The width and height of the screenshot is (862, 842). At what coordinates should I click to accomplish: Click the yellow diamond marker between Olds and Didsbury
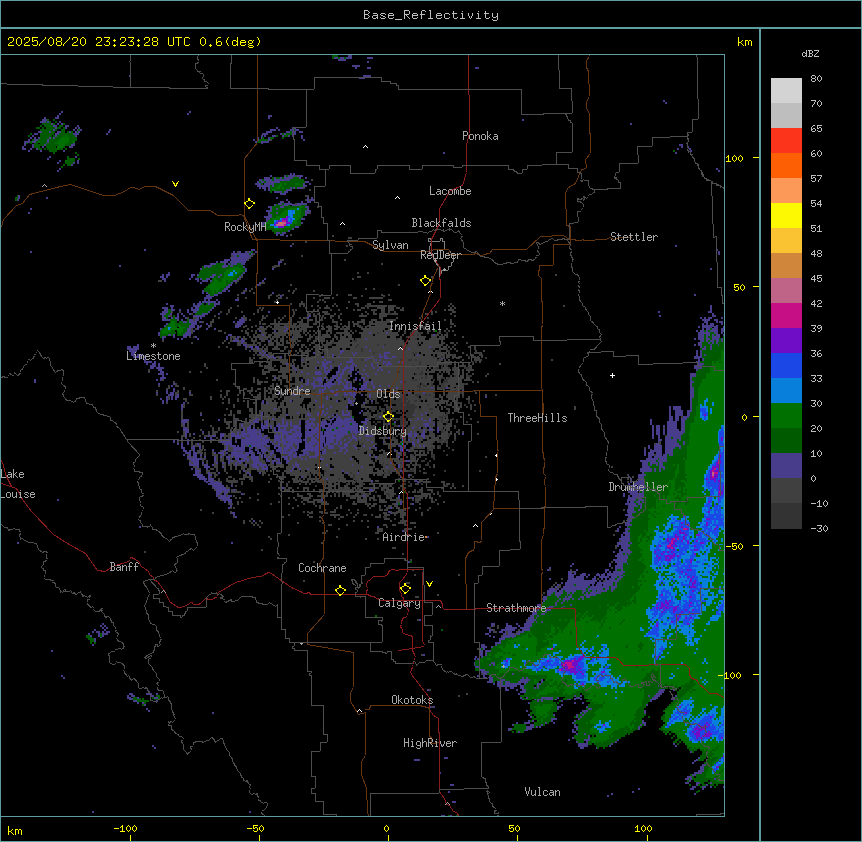[388, 417]
